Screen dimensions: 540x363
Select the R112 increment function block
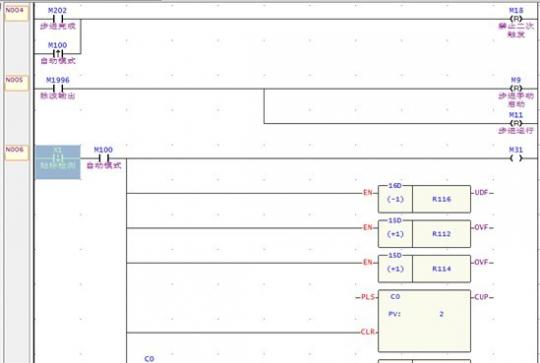pyautogui.click(x=424, y=234)
